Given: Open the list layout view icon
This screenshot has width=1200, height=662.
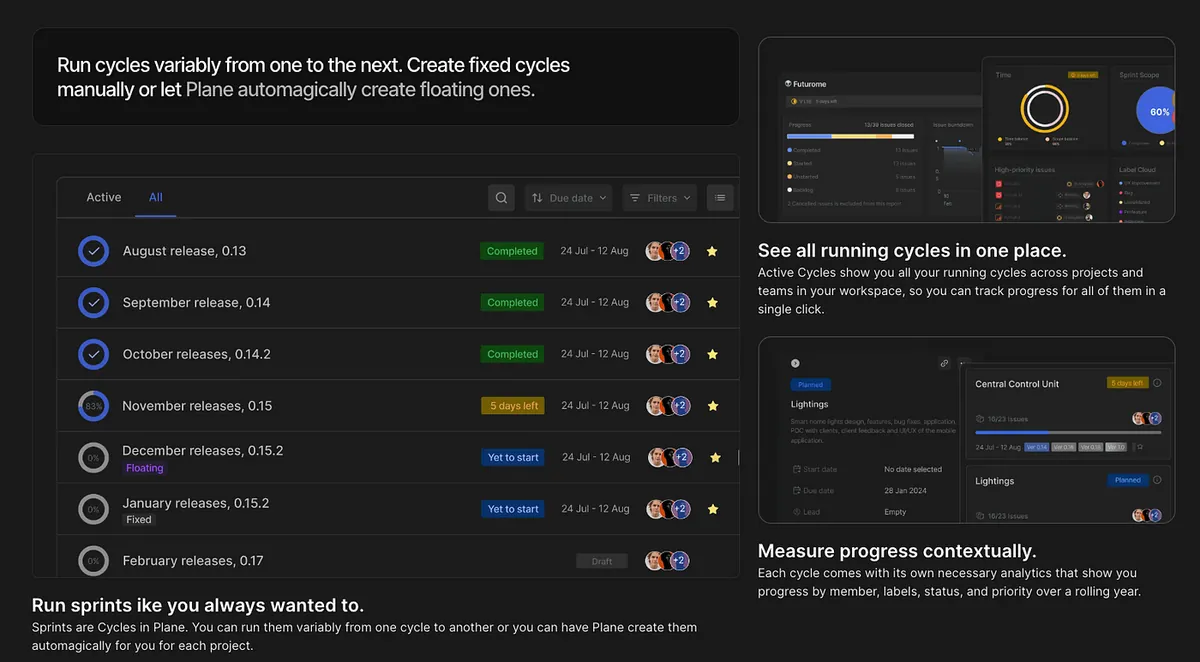Looking at the screenshot, I should click(720, 198).
